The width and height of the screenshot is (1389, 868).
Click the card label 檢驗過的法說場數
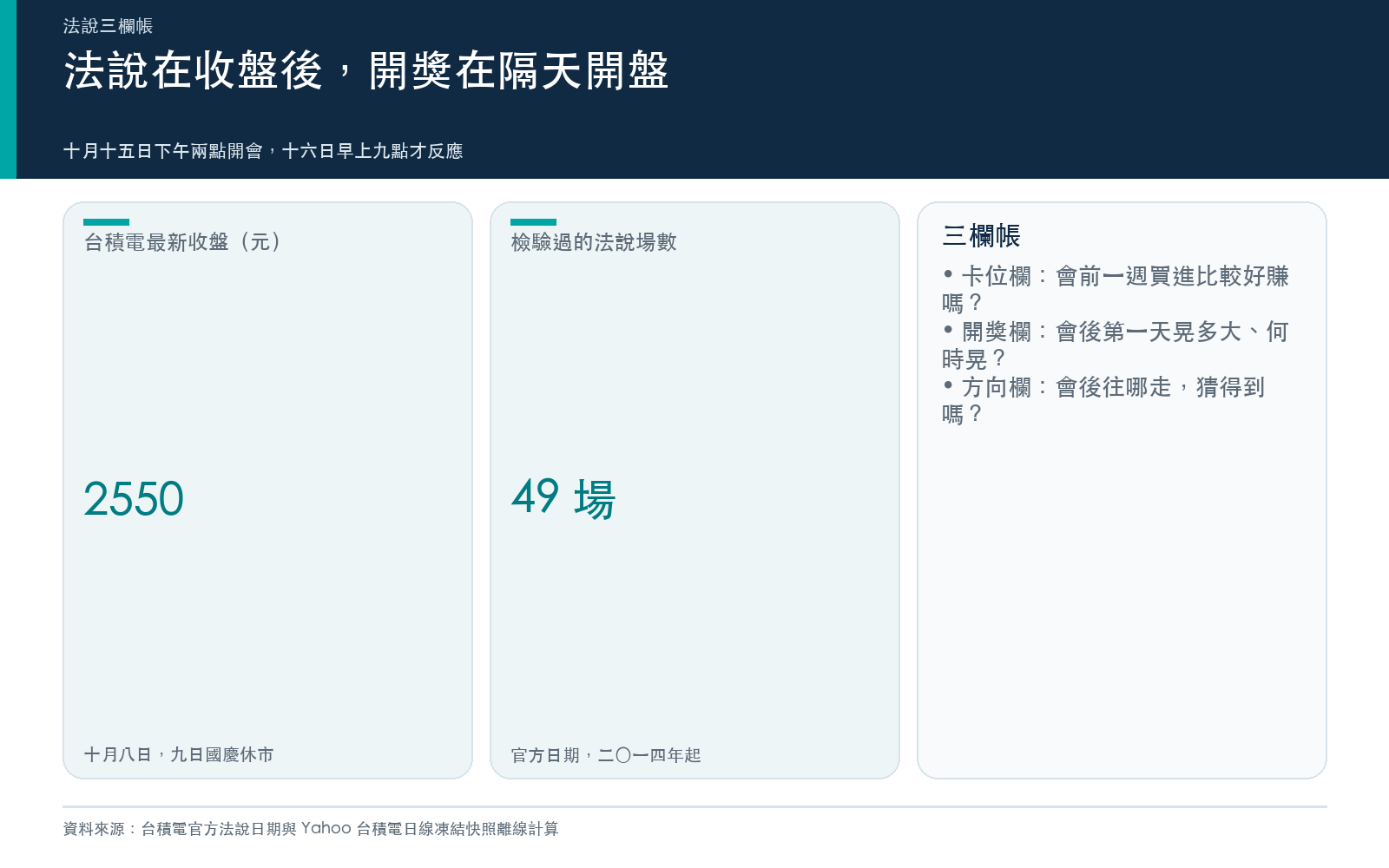point(594,242)
